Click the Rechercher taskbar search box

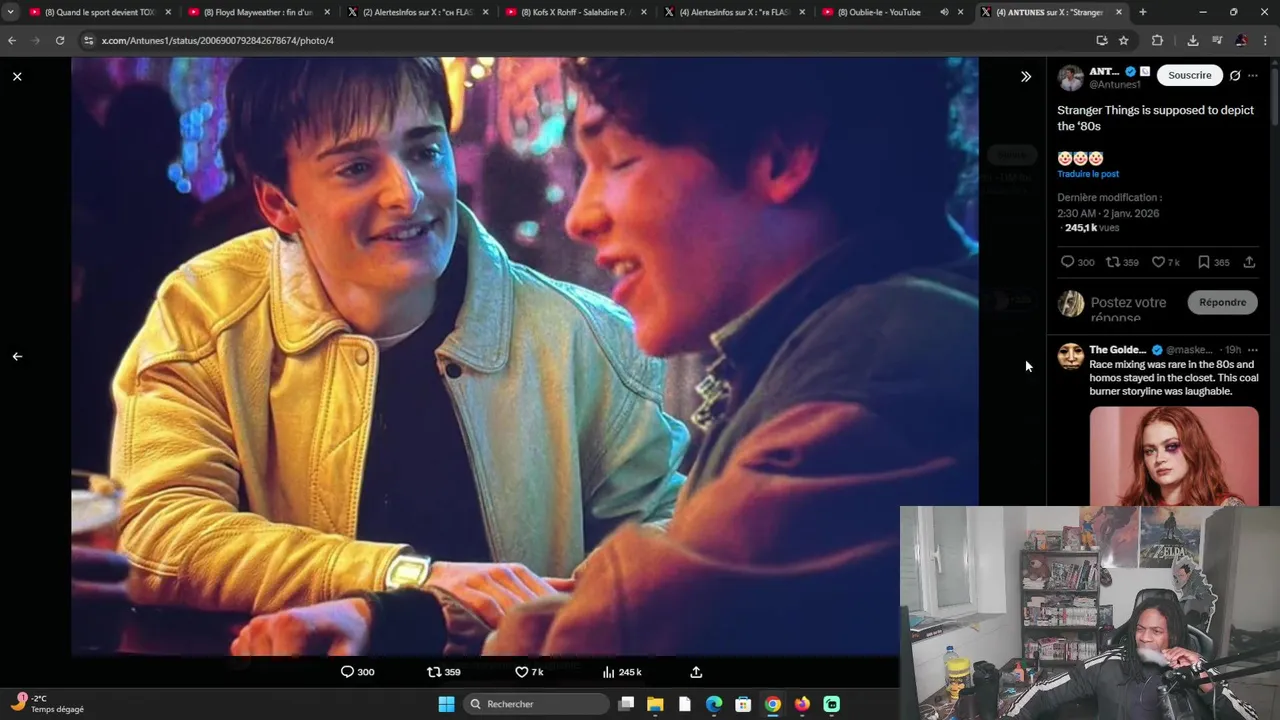click(537, 704)
